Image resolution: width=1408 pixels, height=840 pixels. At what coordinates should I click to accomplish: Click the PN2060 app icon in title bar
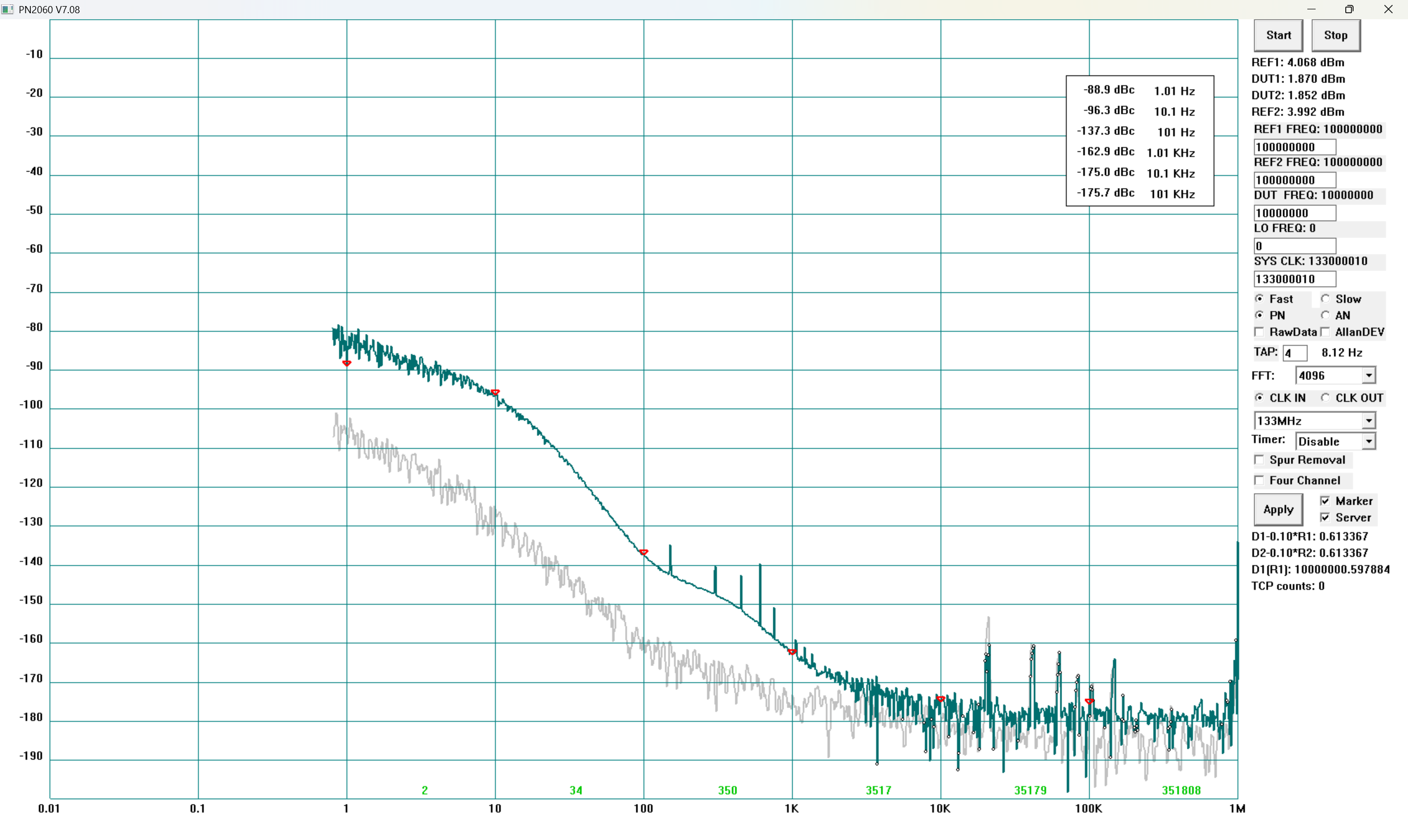(x=7, y=9)
